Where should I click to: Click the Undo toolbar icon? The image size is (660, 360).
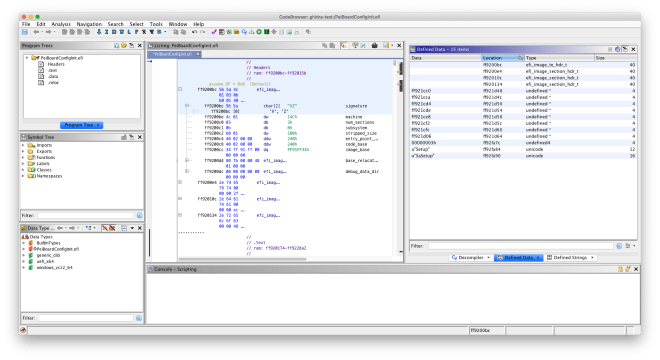coord(194,32)
